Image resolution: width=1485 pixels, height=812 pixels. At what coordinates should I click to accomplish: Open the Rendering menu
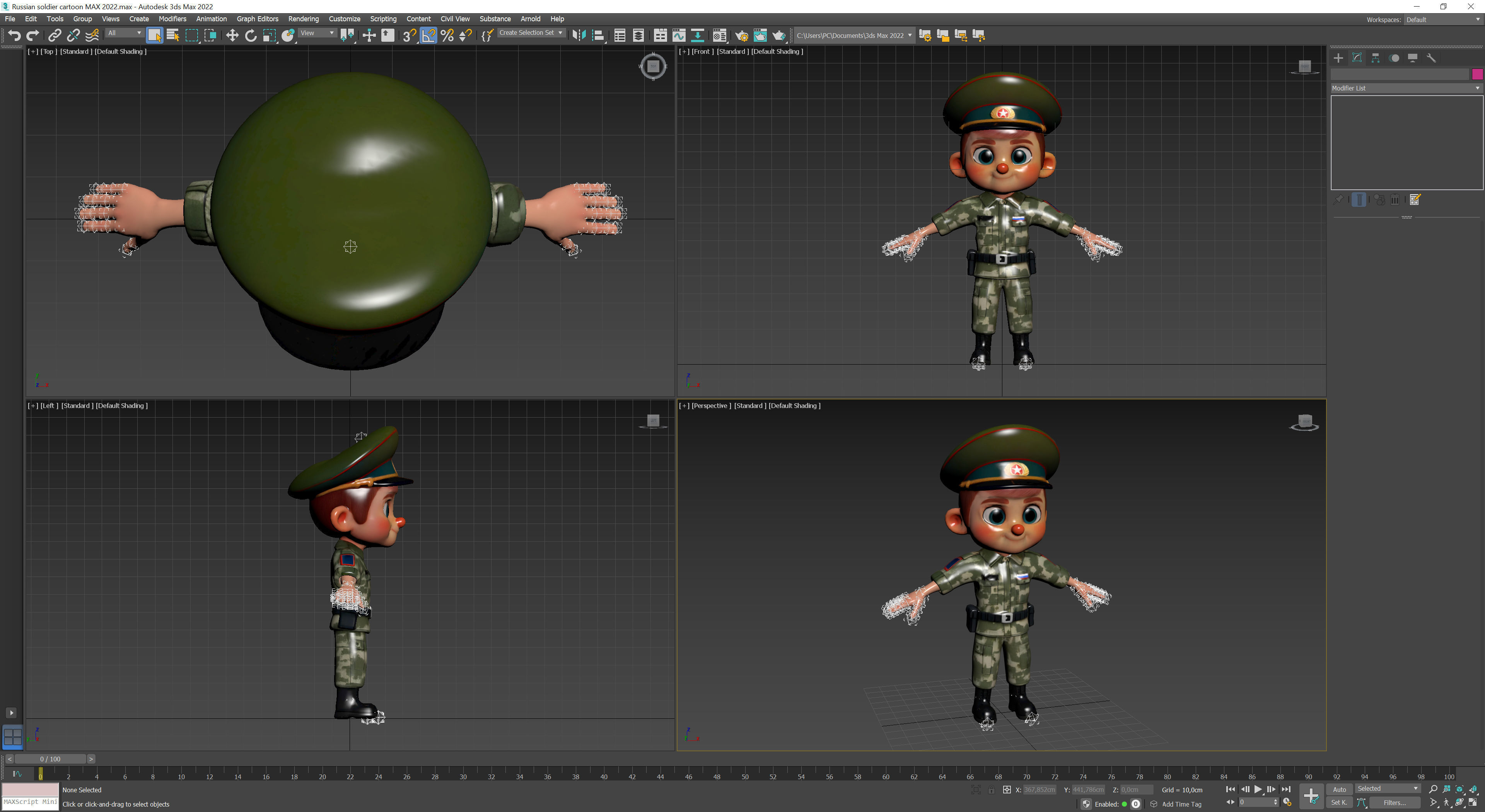point(303,19)
